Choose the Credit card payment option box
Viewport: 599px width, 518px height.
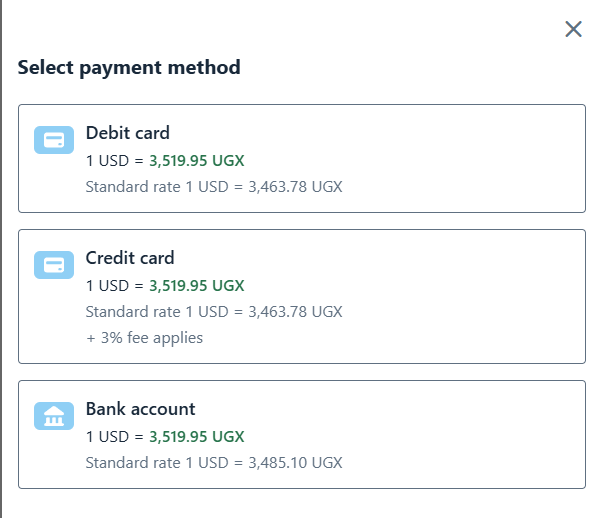pyautogui.click(x=302, y=296)
